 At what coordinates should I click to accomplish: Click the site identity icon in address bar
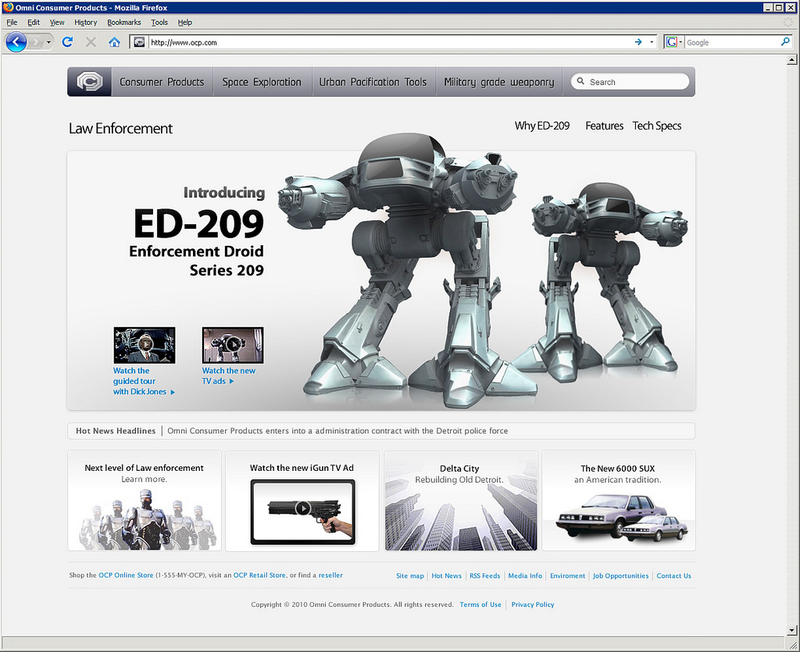pos(139,42)
